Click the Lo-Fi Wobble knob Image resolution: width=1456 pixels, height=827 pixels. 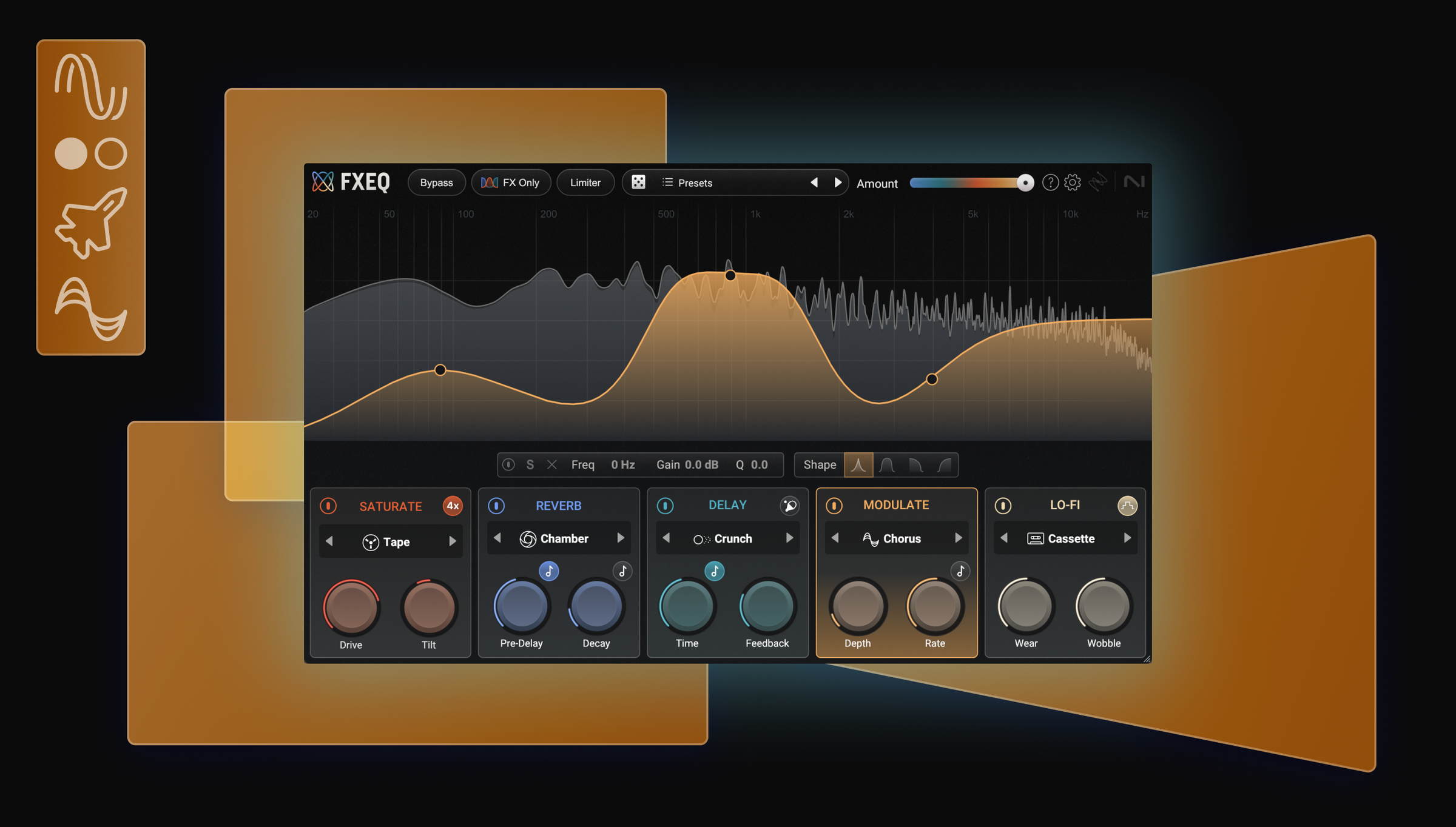click(1104, 606)
